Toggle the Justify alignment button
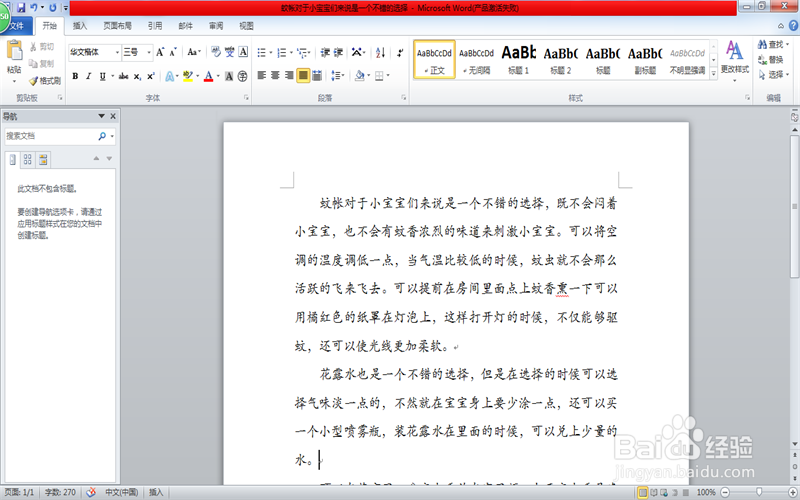The image size is (800, 500). [x=303, y=76]
